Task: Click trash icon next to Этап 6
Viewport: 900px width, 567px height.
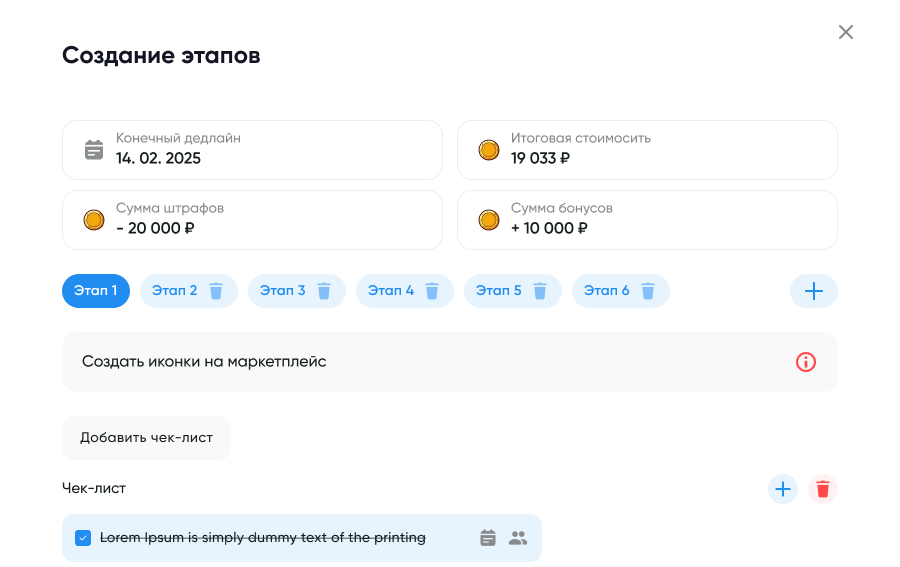Action: pyautogui.click(x=648, y=291)
